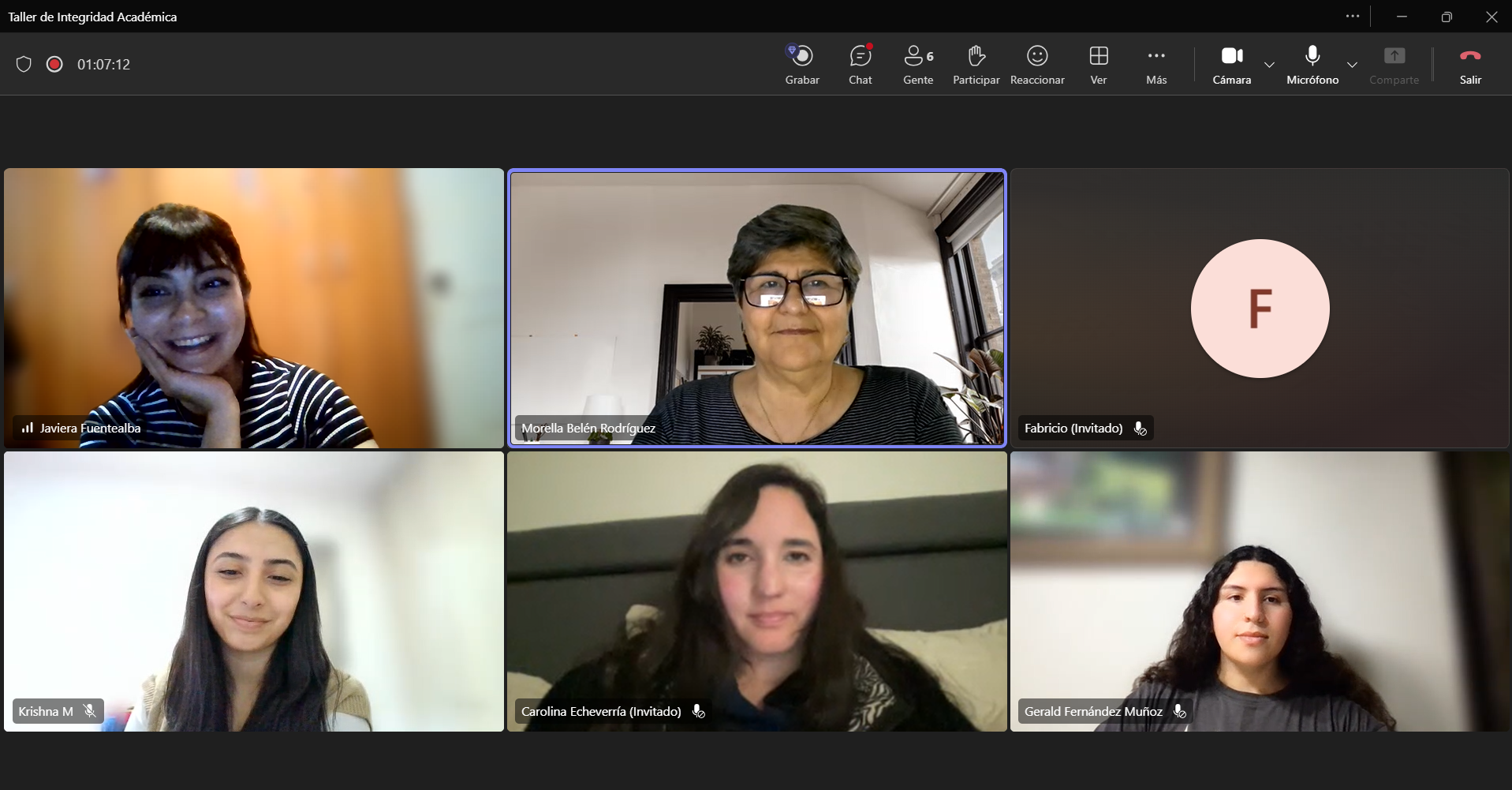
Task: Click the Javiera Fuentealba name label
Action: 90,428
